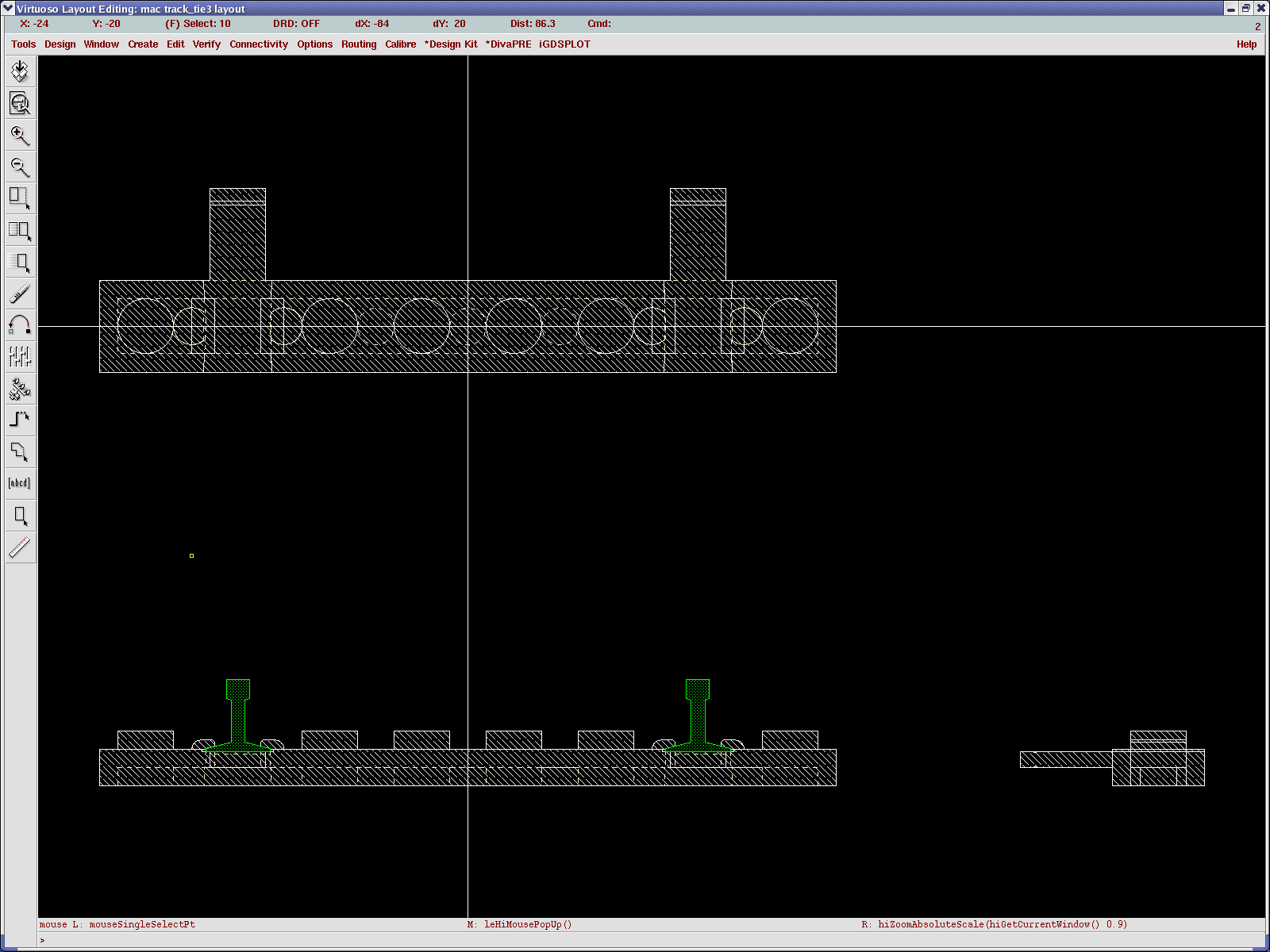
Task: Fit the layout using Fit Edit icon
Action: [x=20, y=103]
